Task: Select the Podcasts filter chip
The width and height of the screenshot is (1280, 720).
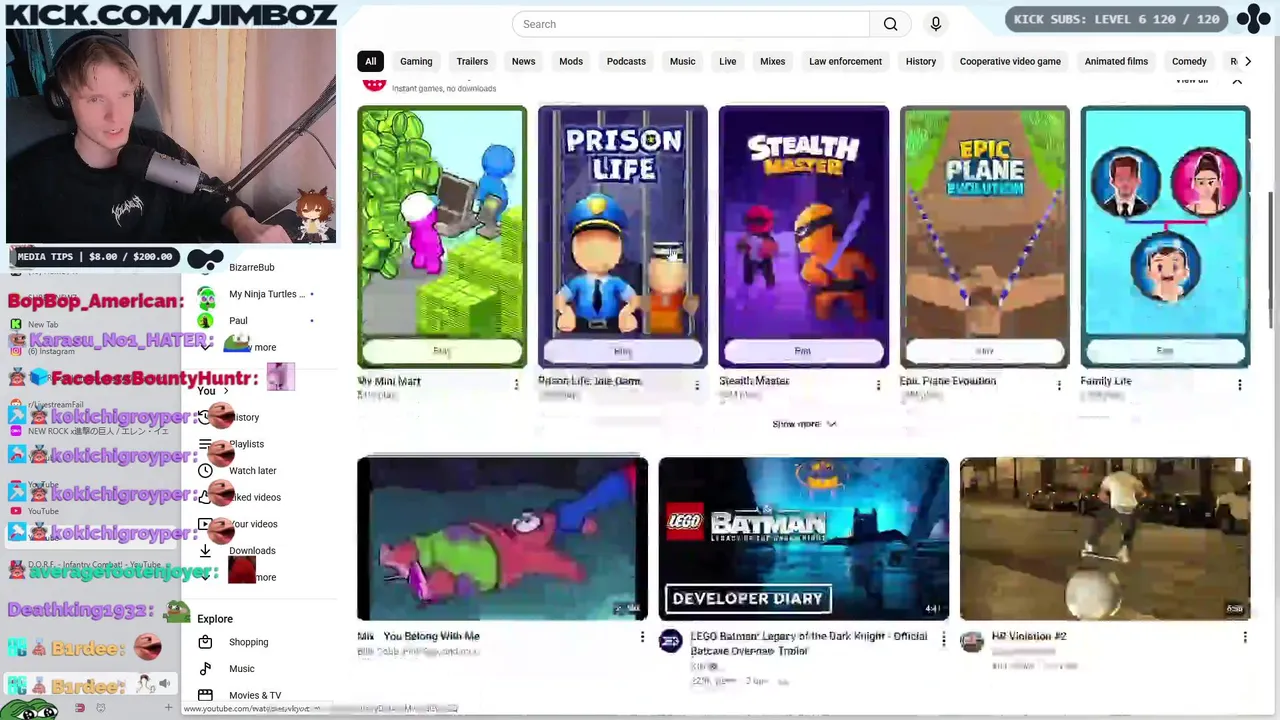Action: [x=626, y=61]
